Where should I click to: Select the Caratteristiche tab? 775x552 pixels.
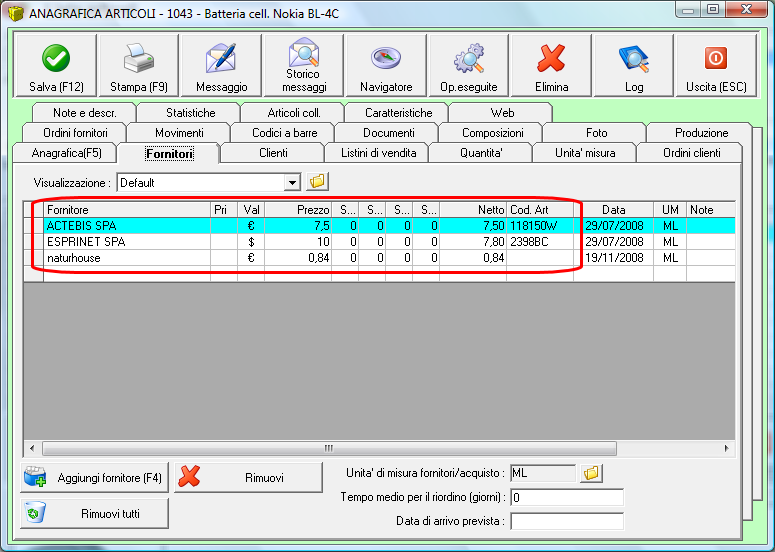point(398,113)
